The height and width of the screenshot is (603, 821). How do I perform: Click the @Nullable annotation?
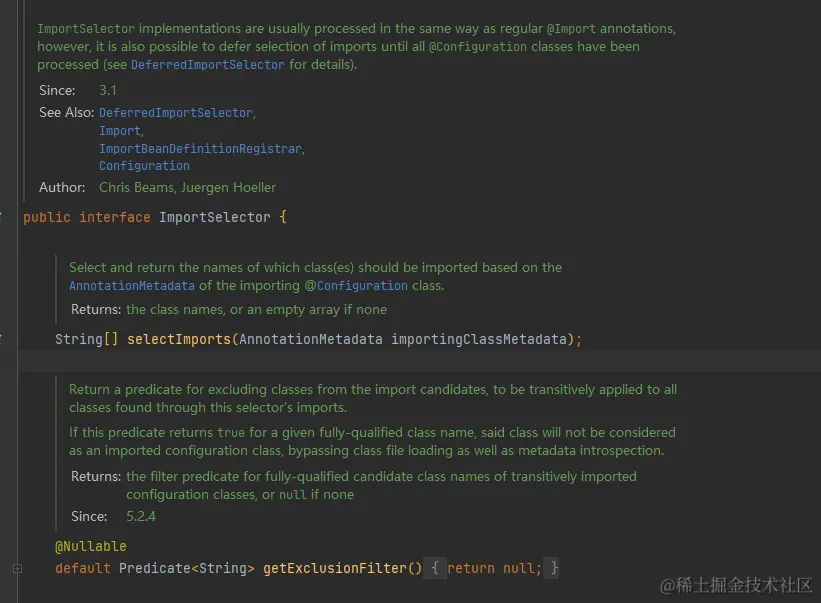pyautogui.click(x=91, y=546)
